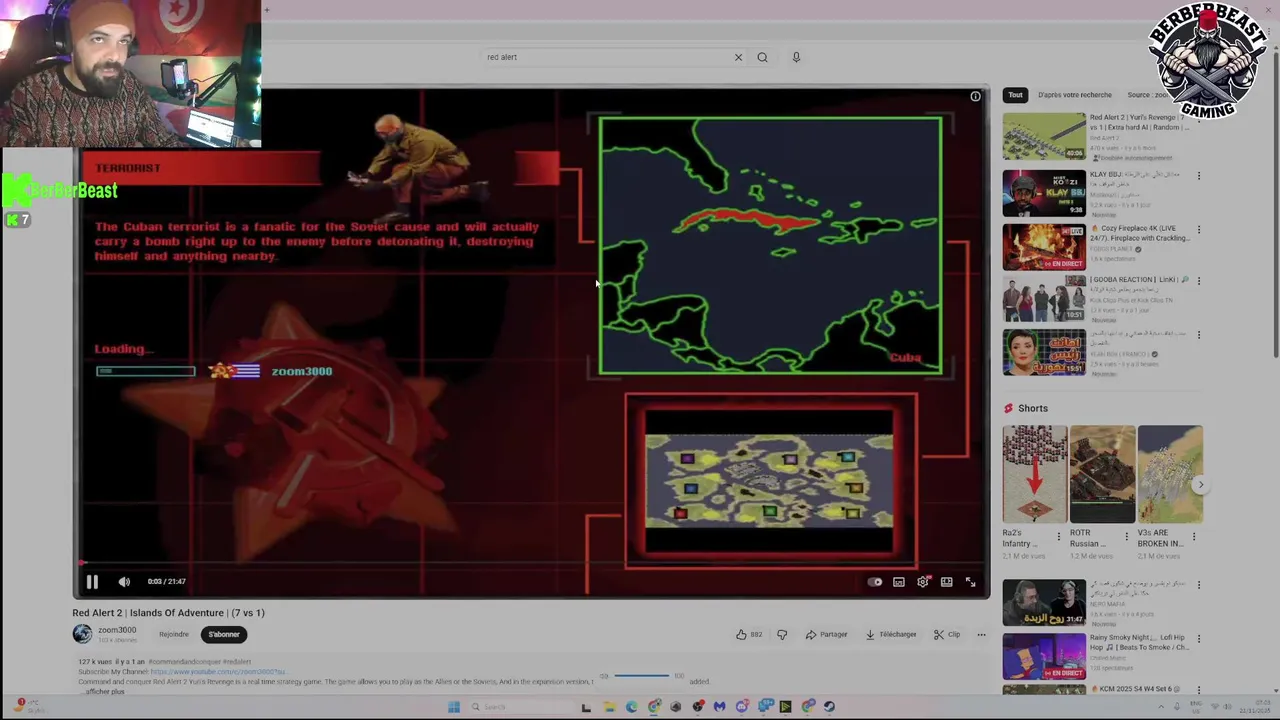
Task: Open the ROTR Russian short
Action: click(1102, 474)
